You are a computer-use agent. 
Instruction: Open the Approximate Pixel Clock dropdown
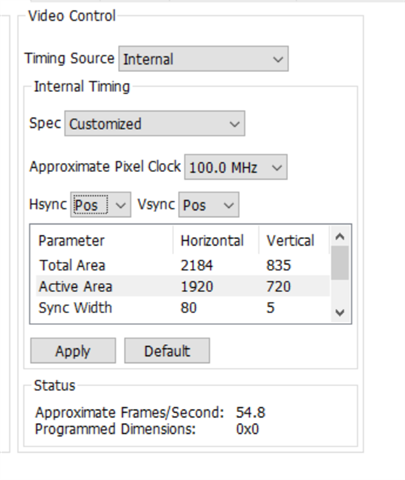point(236,167)
